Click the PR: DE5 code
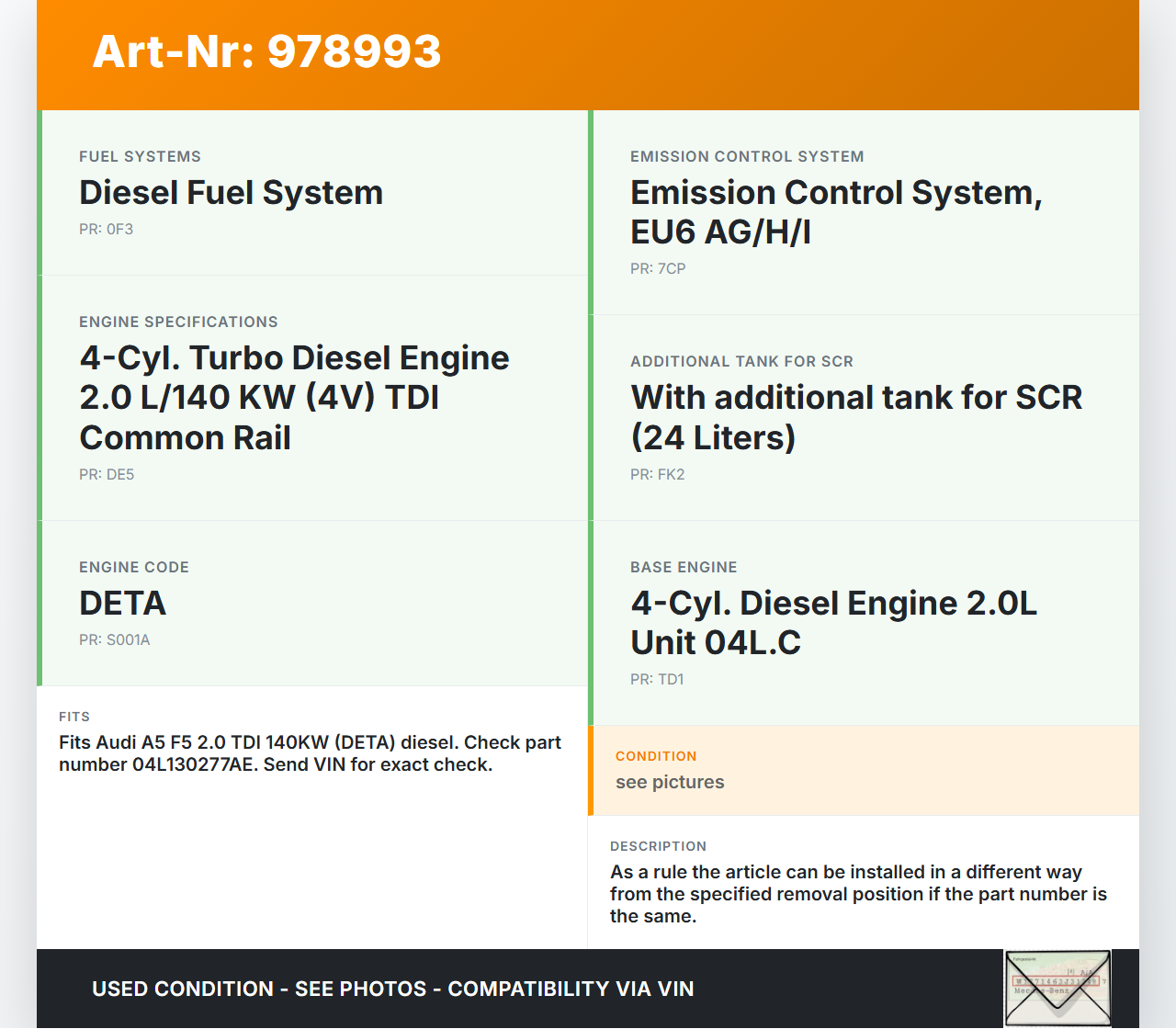1176x1029 pixels. pyautogui.click(x=107, y=475)
